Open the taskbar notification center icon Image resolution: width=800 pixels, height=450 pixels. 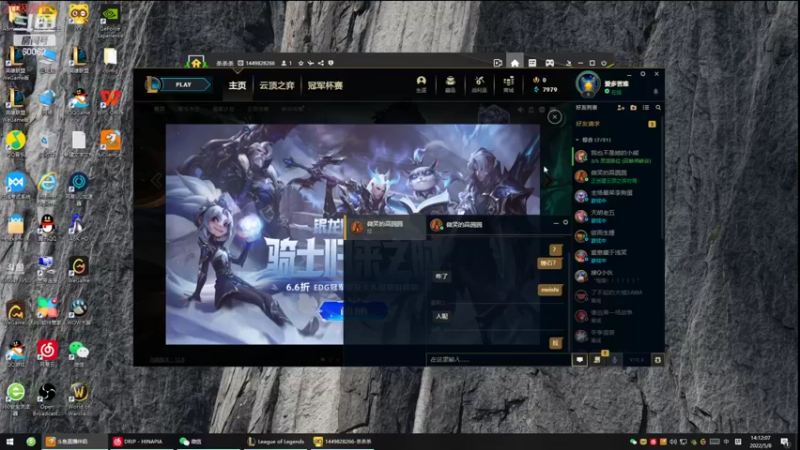pos(785,441)
